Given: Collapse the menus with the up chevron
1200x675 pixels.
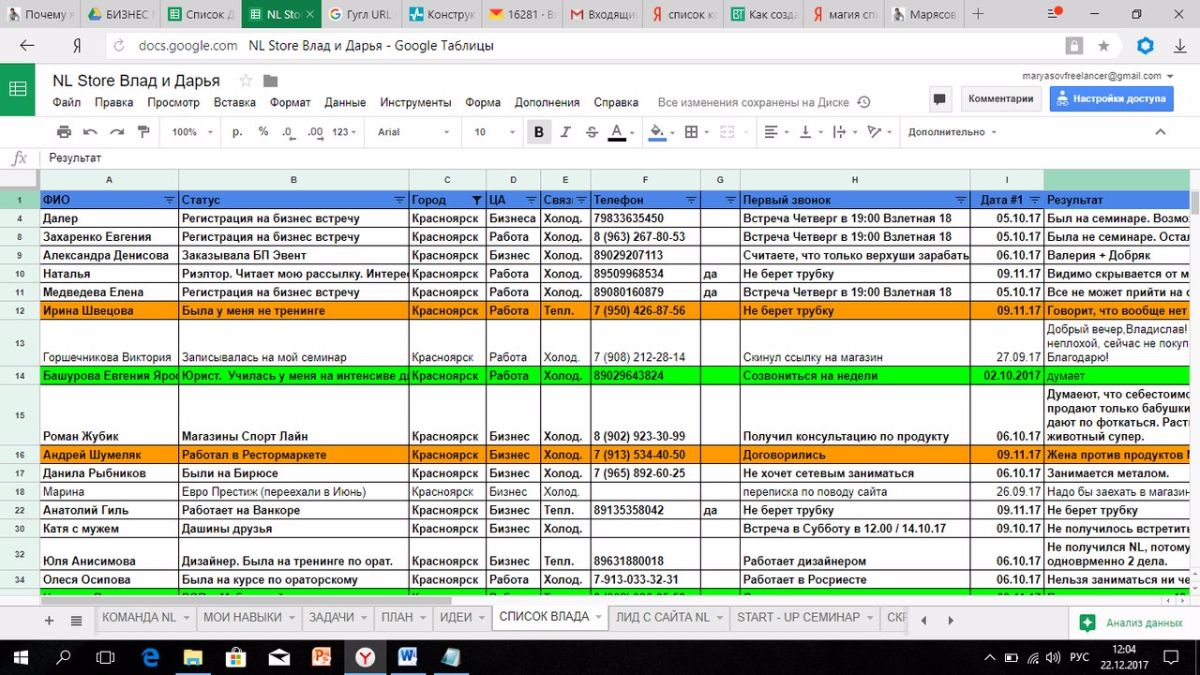Looking at the screenshot, I should (1161, 132).
